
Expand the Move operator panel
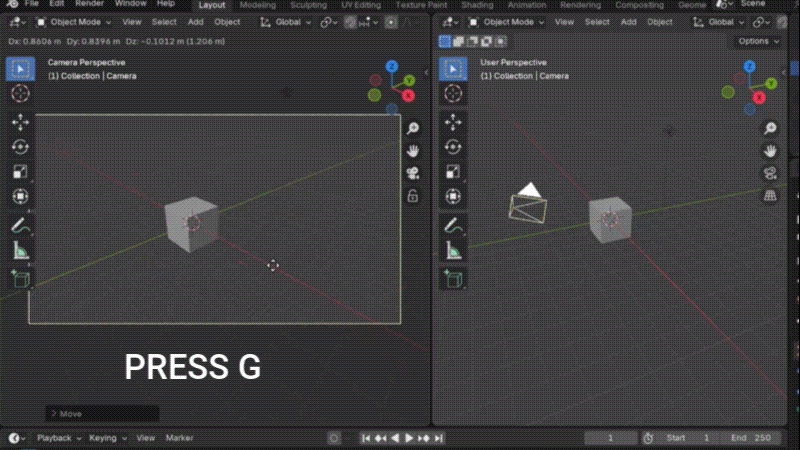(102, 414)
